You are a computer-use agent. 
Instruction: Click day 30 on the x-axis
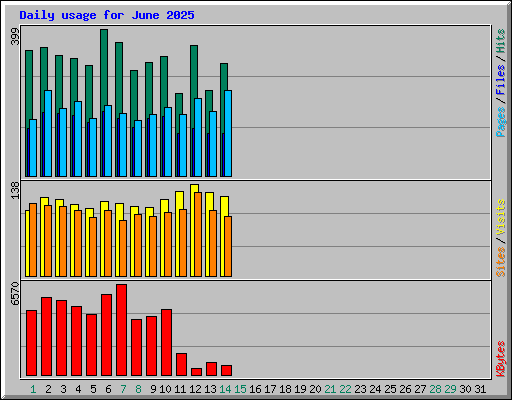click(x=465, y=389)
